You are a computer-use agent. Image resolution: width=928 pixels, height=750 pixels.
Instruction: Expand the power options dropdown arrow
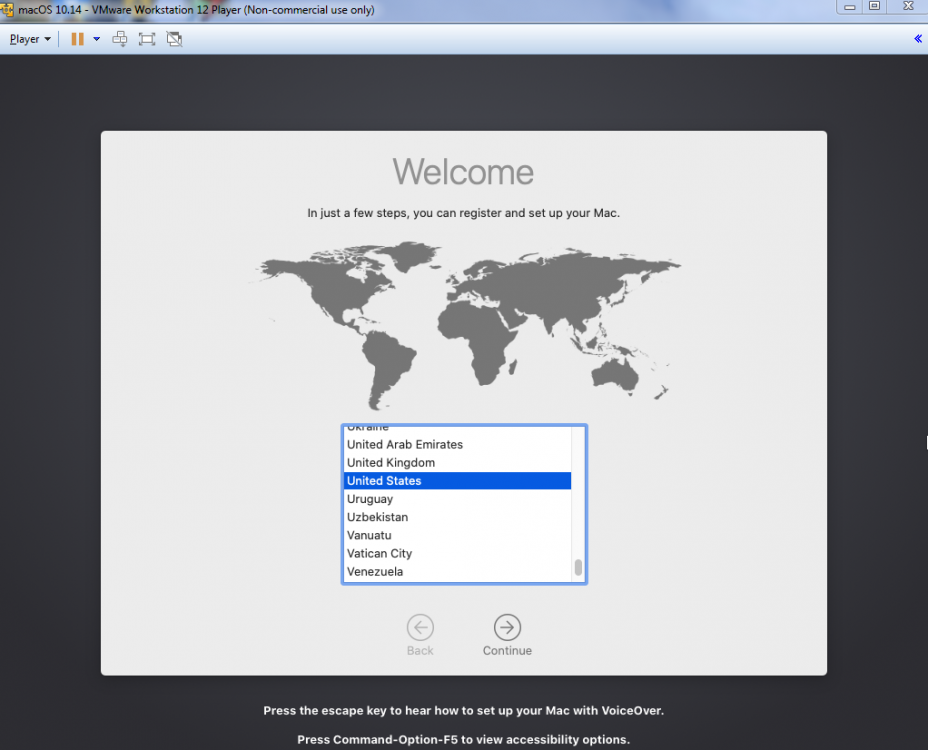point(96,39)
